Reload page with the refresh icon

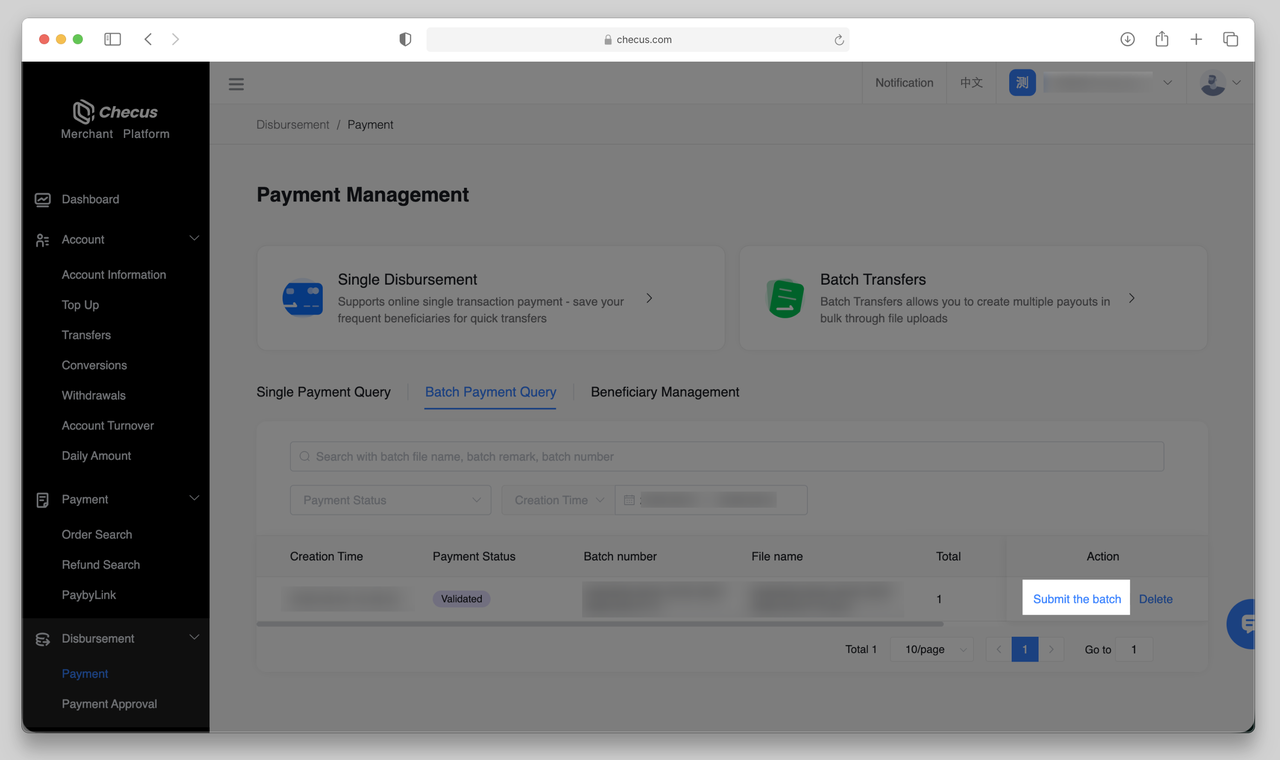point(839,40)
